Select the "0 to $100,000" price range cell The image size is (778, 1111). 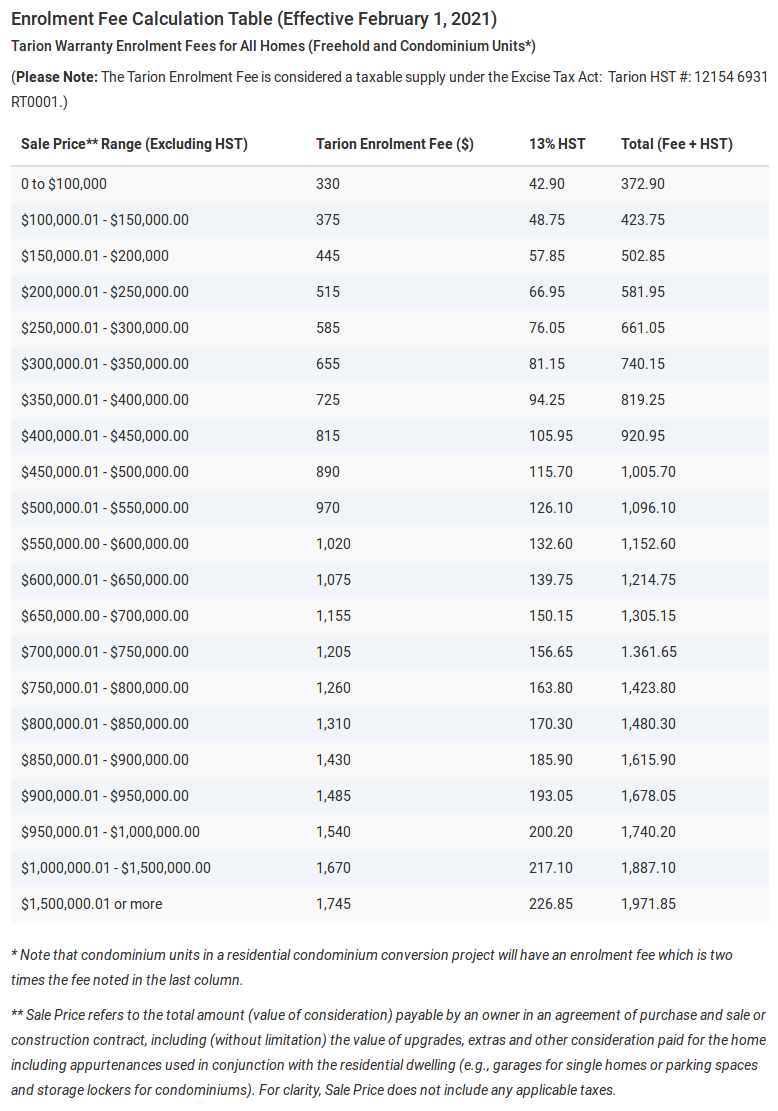[x=64, y=184]
